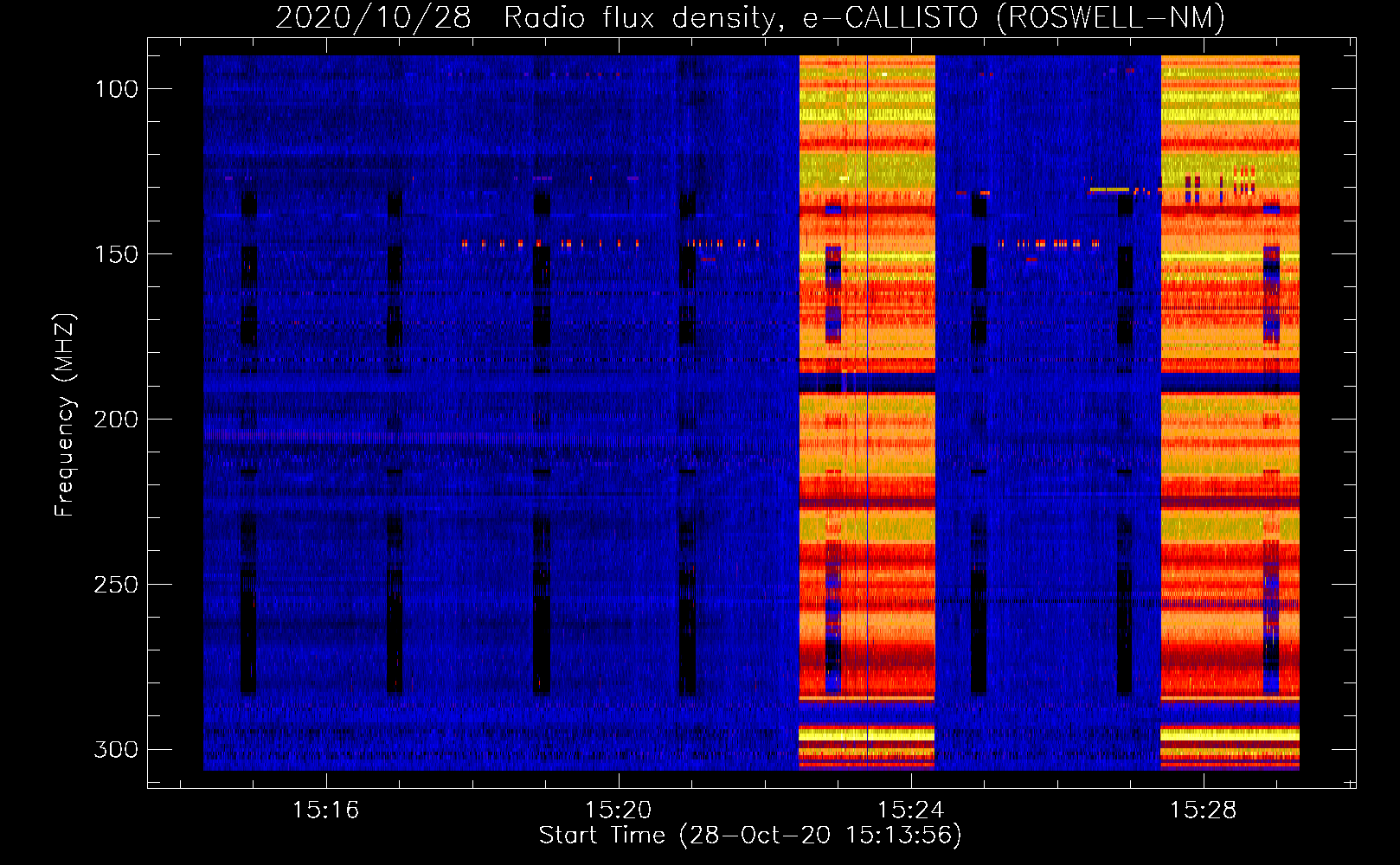
Task: Click the "Frequency (MHZ)" axis label
Action: click(x=65, y=414)
